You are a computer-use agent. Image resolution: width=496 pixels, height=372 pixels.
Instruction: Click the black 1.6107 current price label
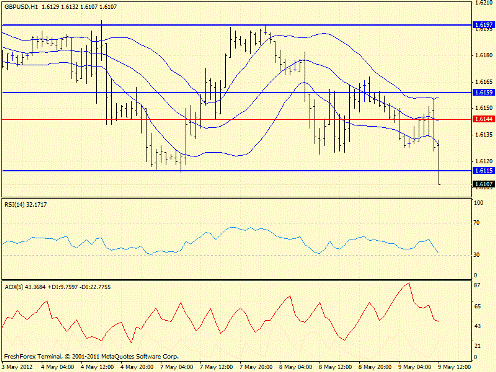484,184
